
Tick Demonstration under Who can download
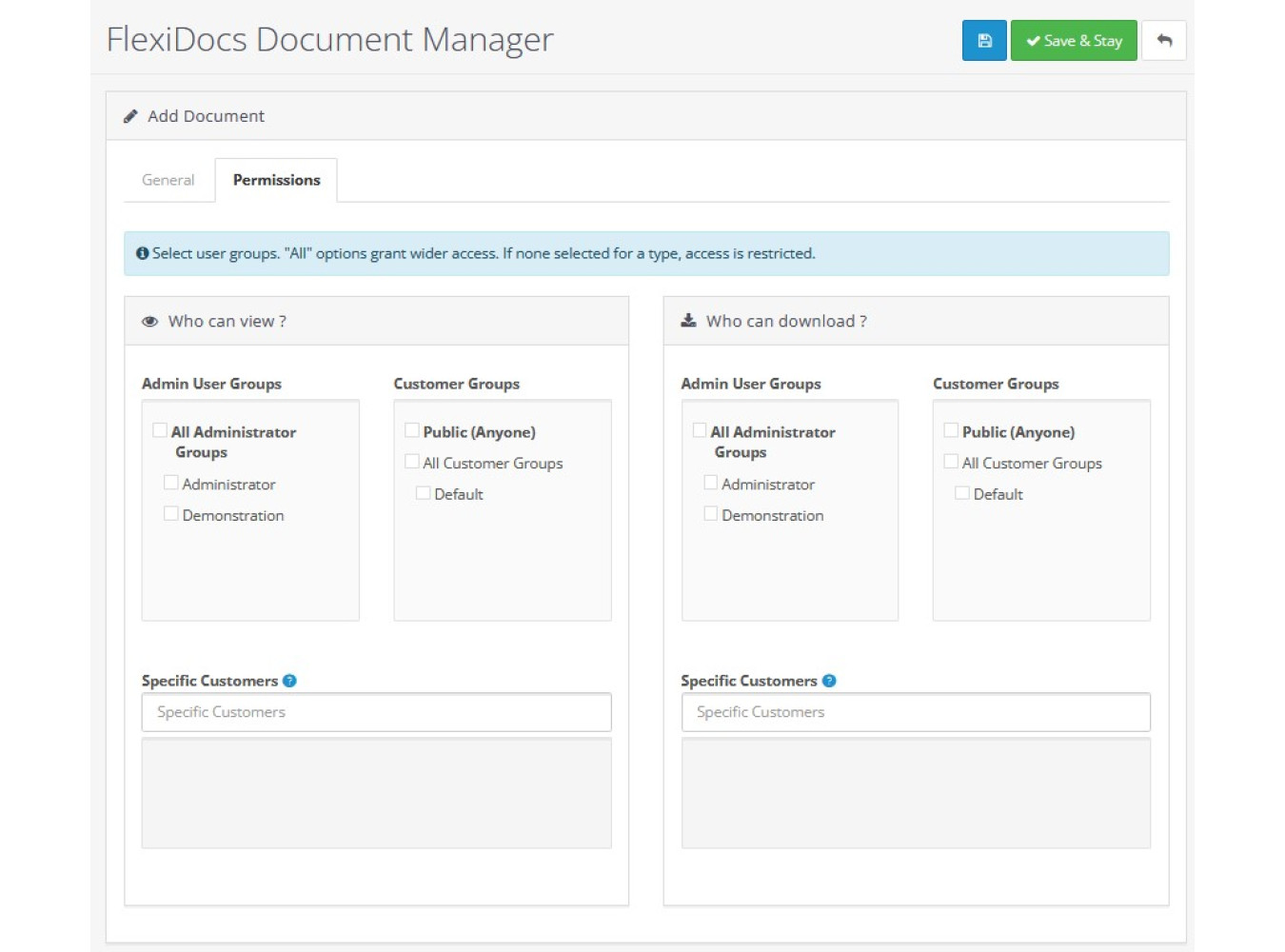(710, 514)
